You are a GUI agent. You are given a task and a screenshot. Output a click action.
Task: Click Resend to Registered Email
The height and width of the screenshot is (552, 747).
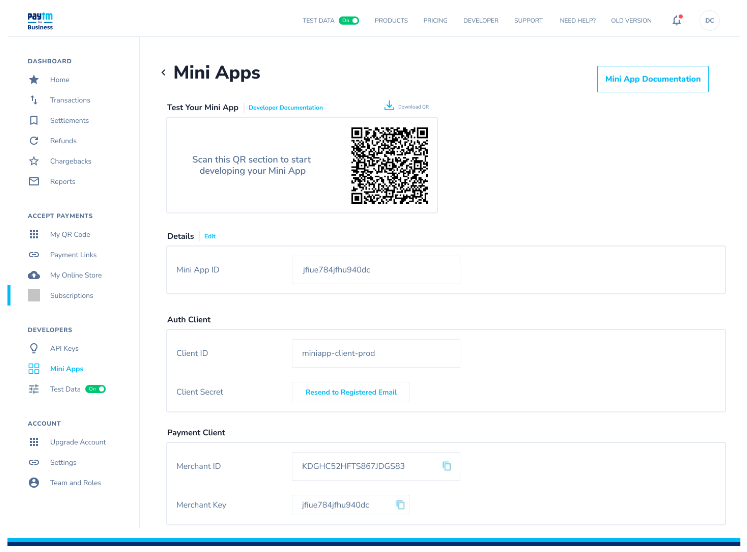tap(351, 392)
